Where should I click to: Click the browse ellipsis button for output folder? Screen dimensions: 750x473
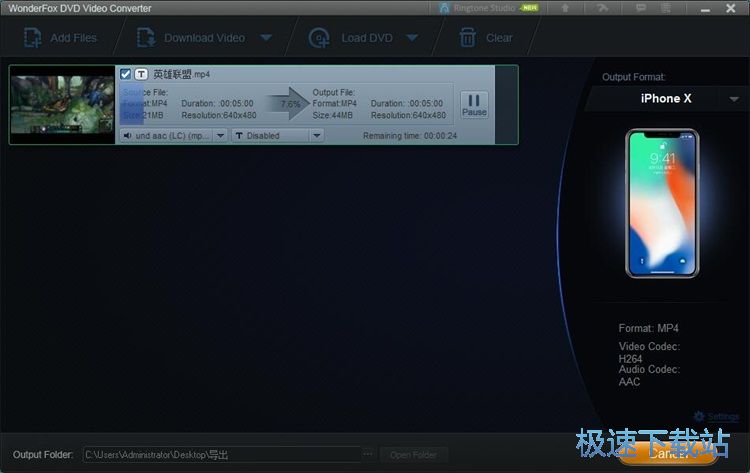point(367,454)
